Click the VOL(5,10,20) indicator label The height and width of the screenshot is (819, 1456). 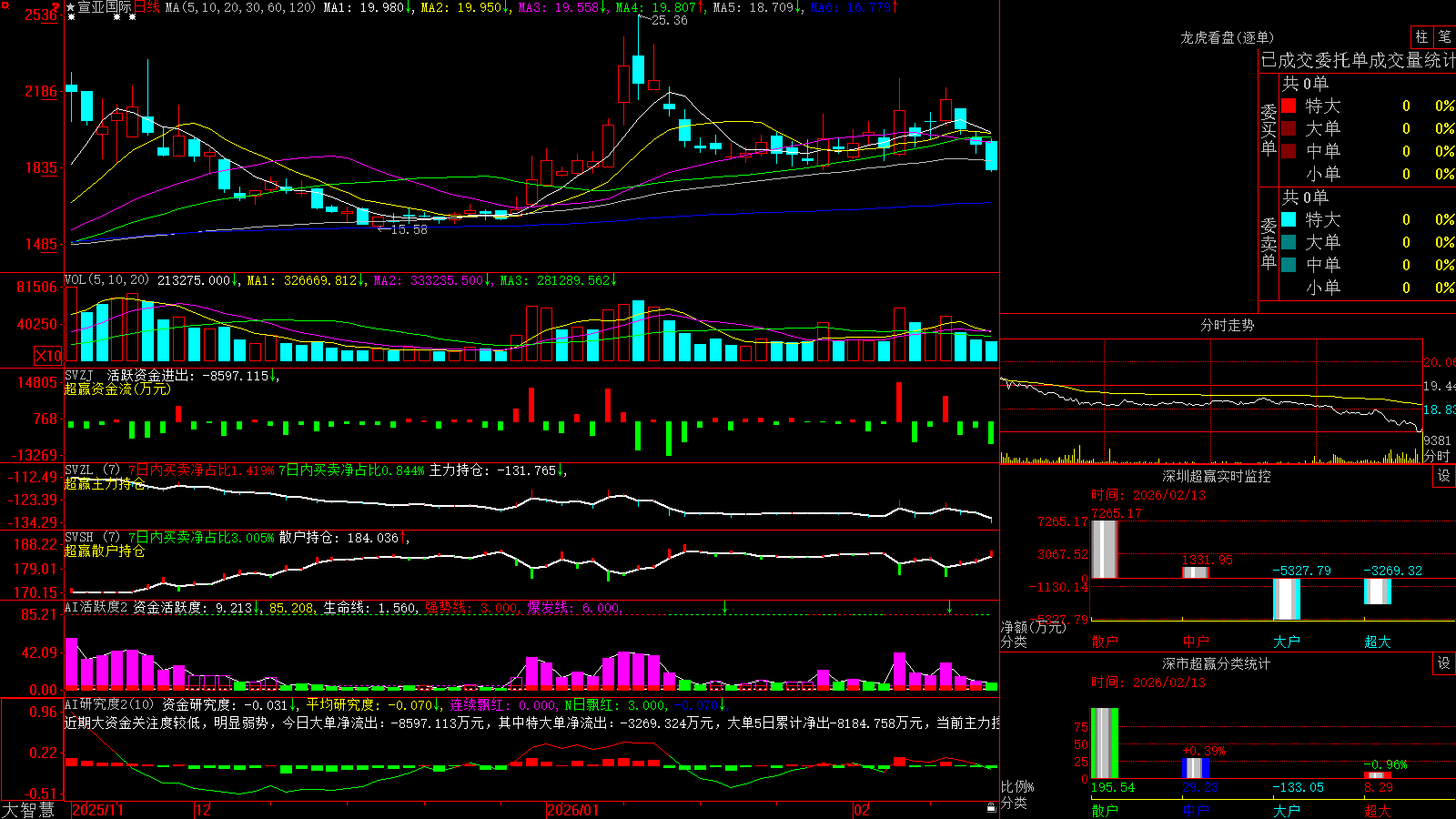[106, 280]
